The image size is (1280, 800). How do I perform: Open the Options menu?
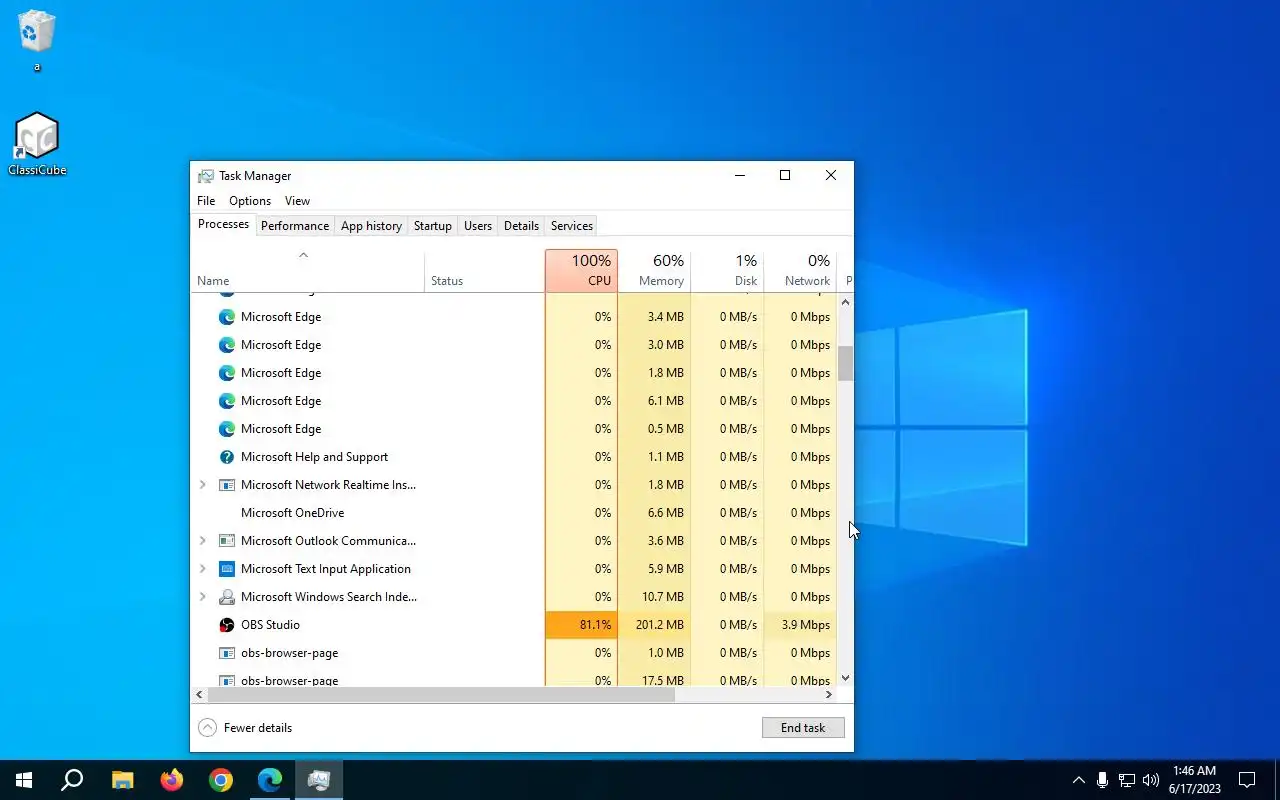point(250,201)
